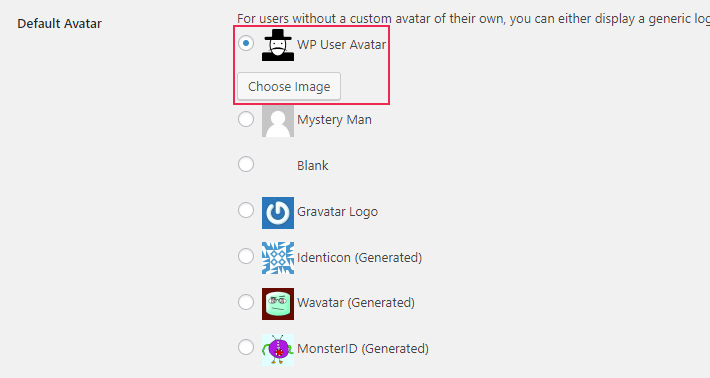The width and height of the screenshot is (710, 378).
Task: Select the Mystery Man radio button
Action: pos(246,119)
